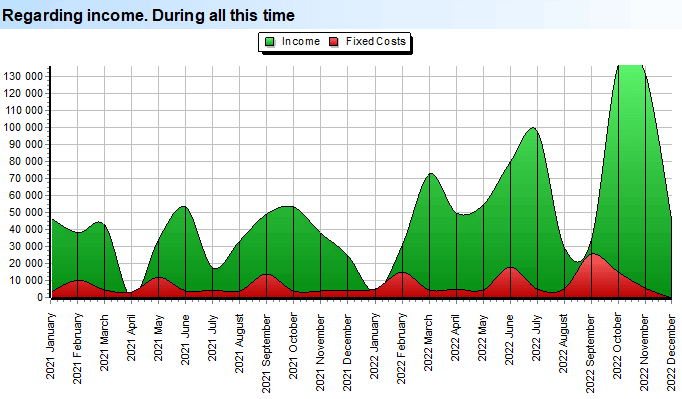Click the 130 000 value on y-axis
The image size is (682, 399).
coord(23,77)
